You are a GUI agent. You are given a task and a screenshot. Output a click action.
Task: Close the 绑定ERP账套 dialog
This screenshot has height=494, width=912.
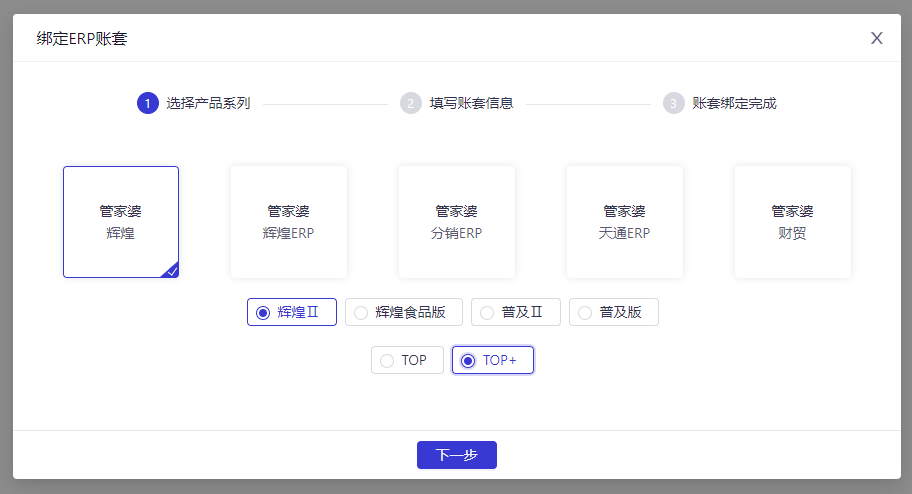point(877,38)
